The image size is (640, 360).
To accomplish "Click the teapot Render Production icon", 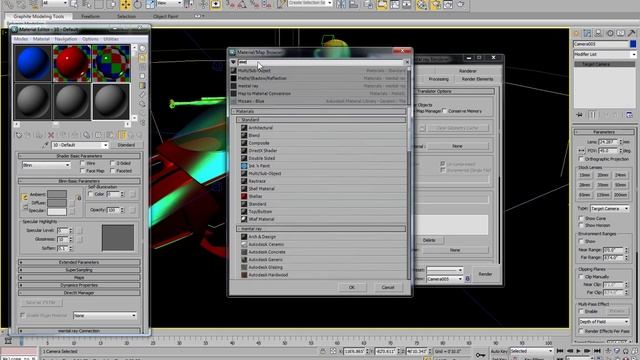I will tap(461, 4).
